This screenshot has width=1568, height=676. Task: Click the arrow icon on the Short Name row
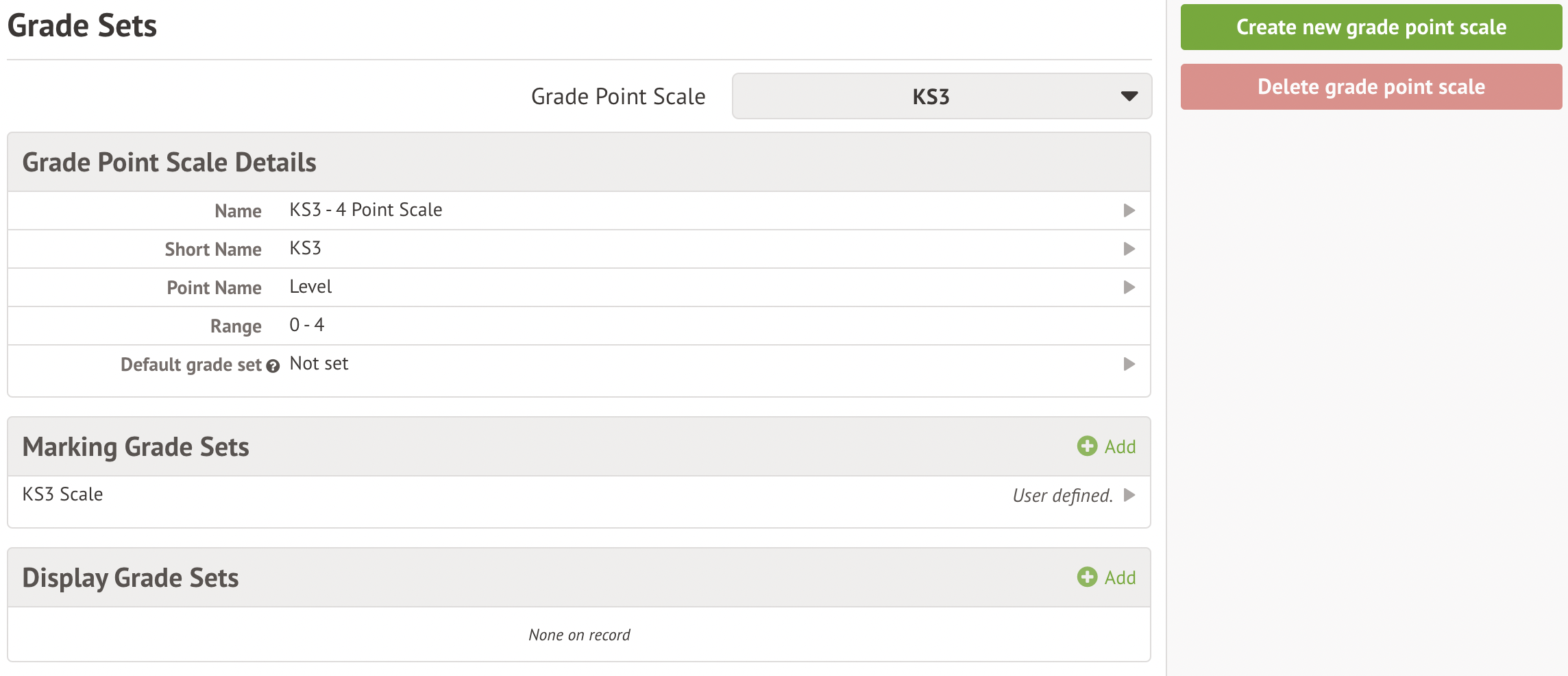click(x=1129, y=249)
